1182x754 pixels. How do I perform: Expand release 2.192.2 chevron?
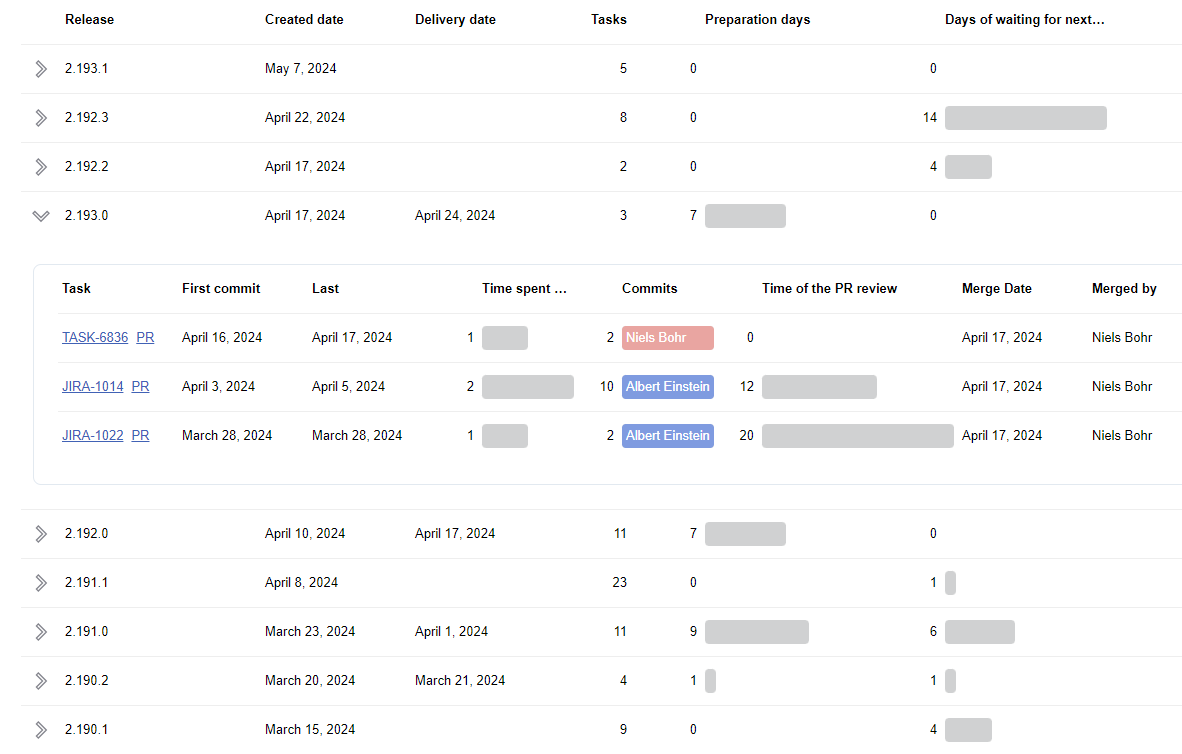pyautogui.click(x=41, y=167)
